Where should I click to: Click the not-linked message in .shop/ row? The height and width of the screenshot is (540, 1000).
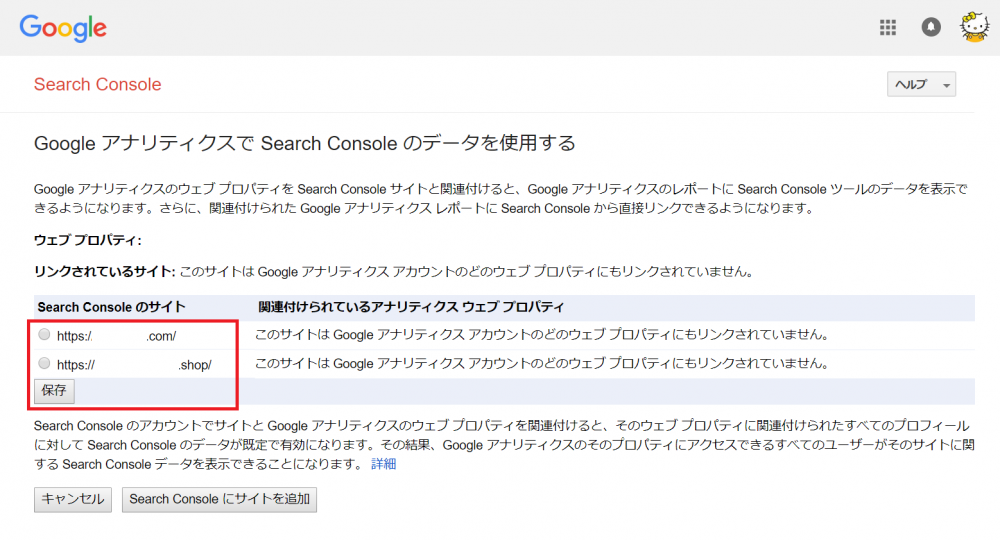click(x=542, y=363)
